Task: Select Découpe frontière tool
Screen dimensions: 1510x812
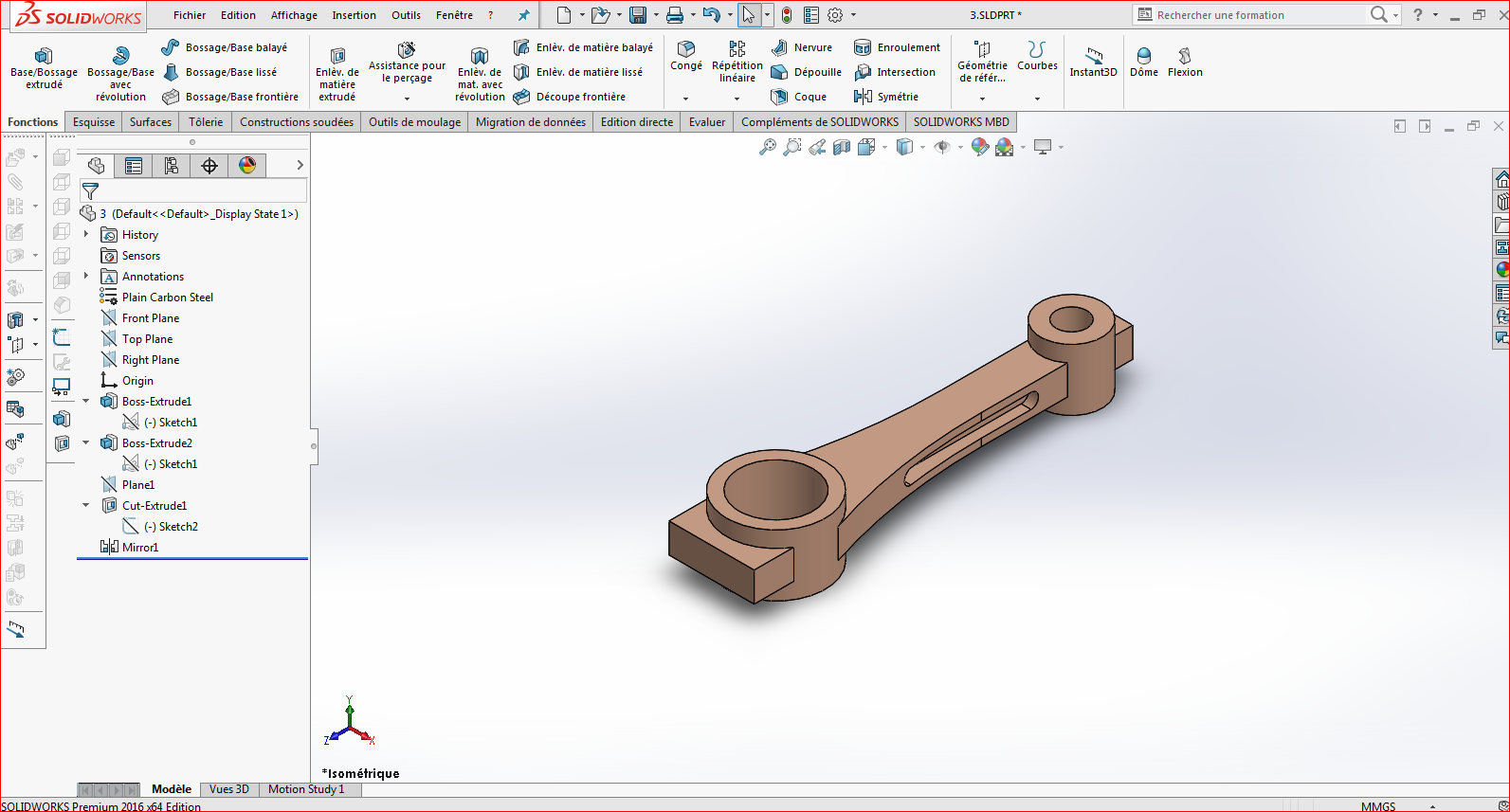Action: 570,97
